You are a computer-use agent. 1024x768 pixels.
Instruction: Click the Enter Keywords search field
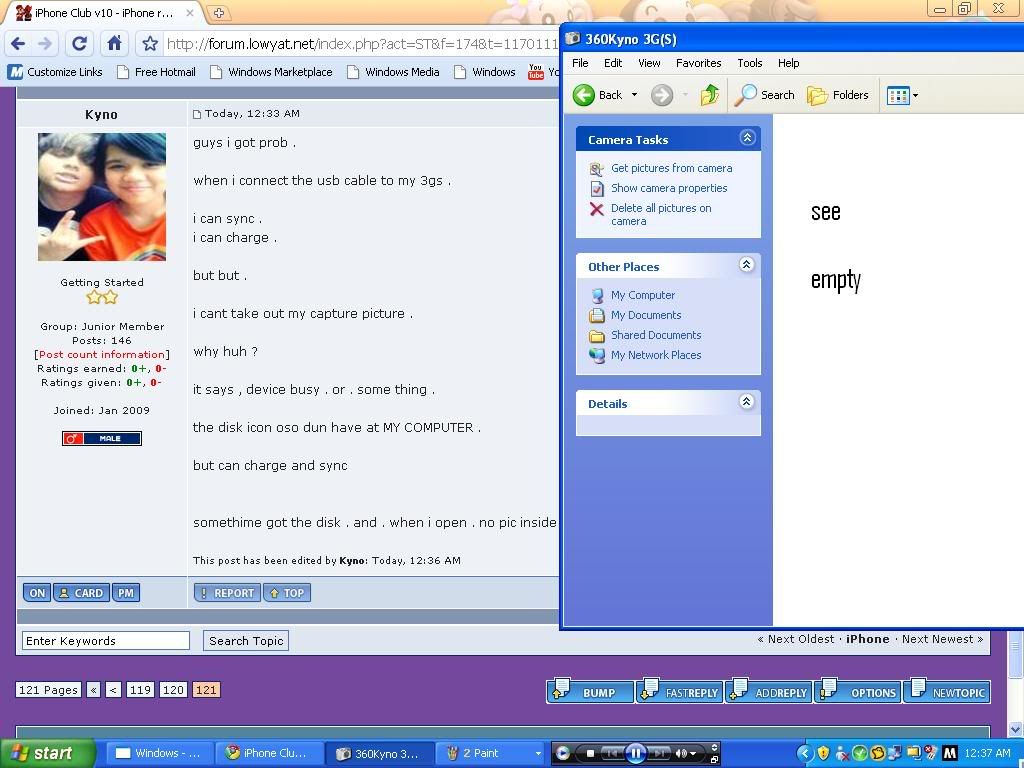pyautogui.click(x=106, y=641)
